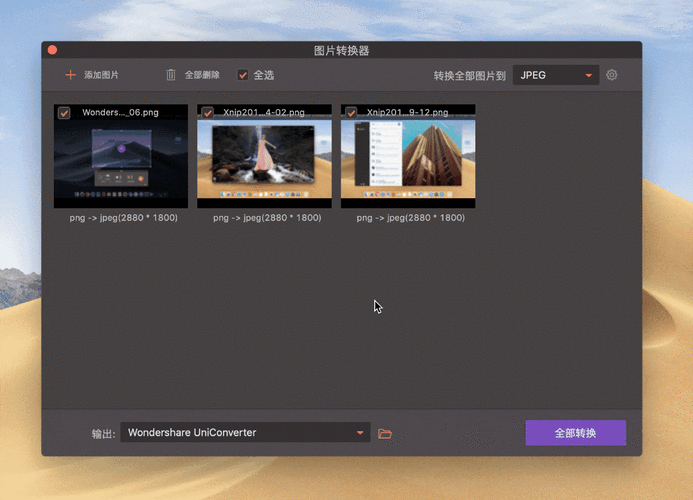Click the trash can delete-all icon

pos(171,75)
